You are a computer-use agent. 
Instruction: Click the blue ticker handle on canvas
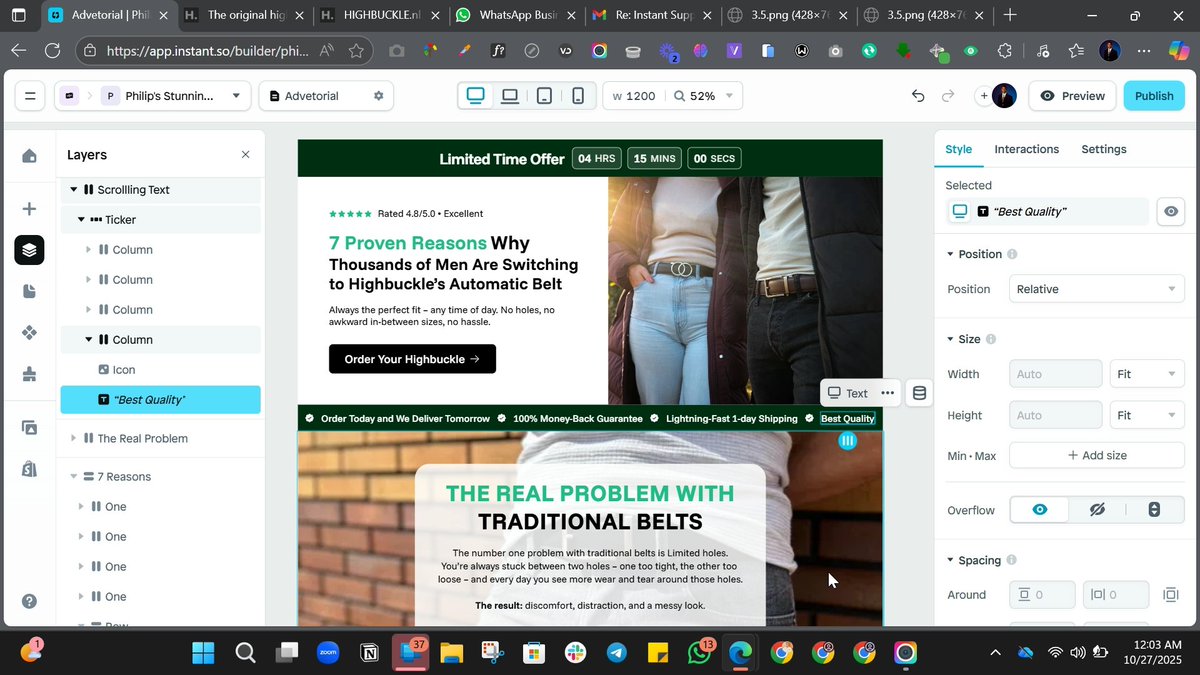point(847,440)
